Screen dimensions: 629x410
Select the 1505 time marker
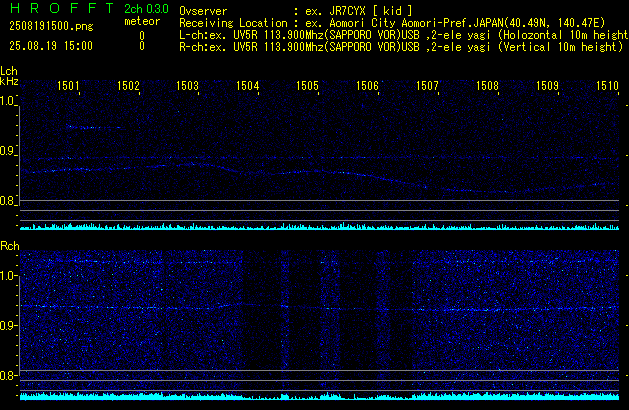308,86
